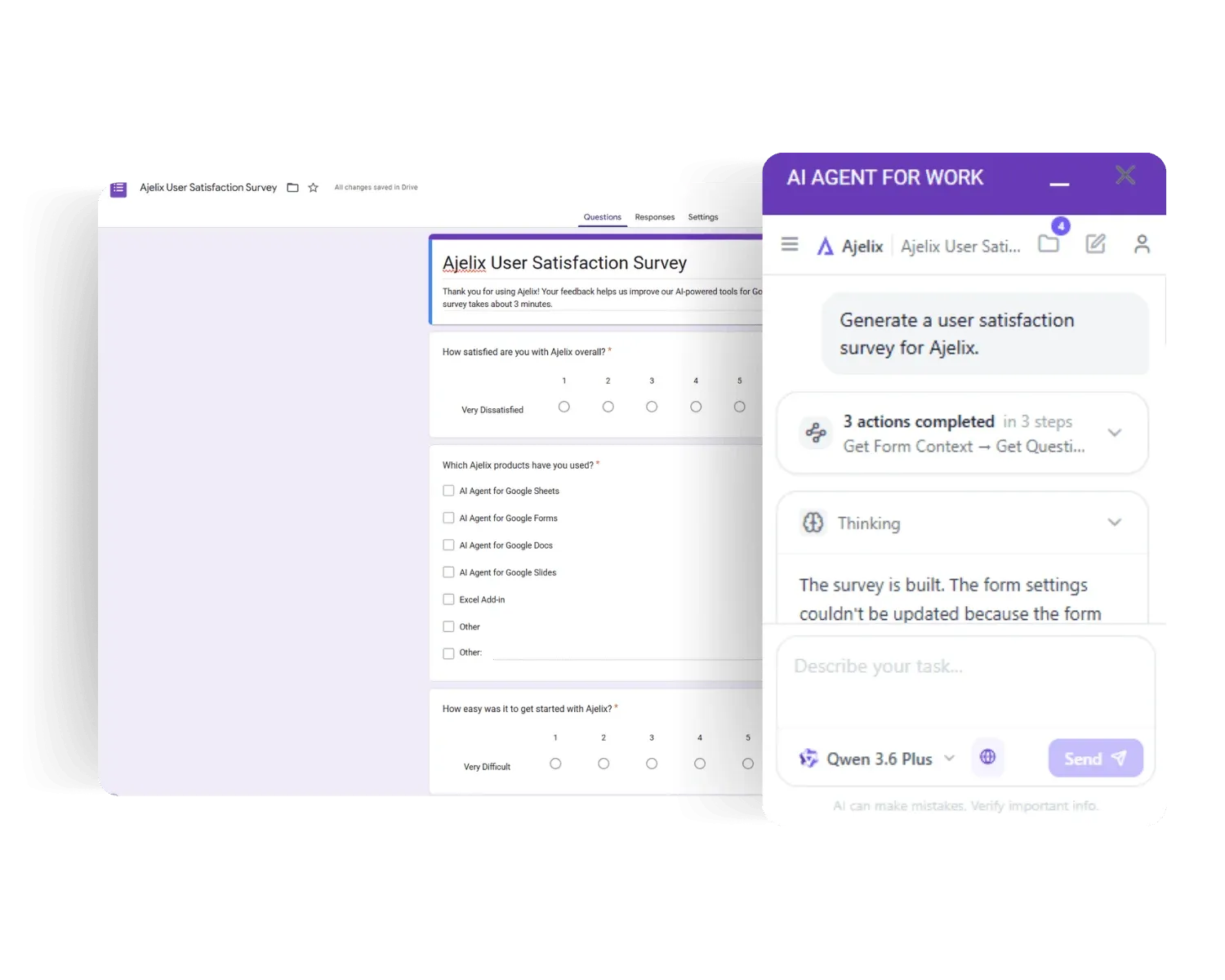Open the user account icon
1225x980 pixels.
click(x=1142, y=243)
